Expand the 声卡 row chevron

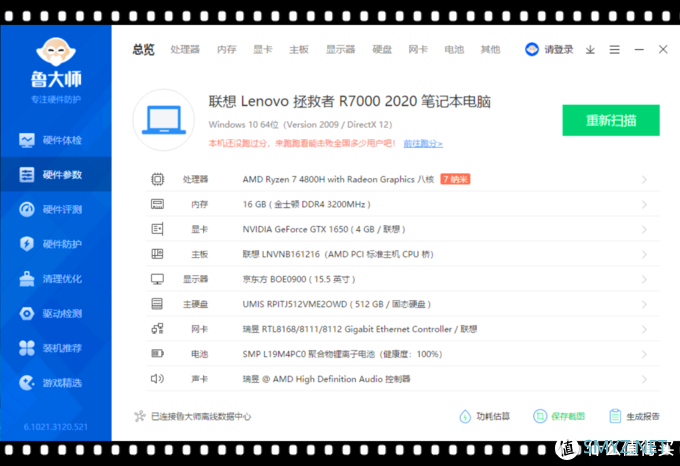tap(644, 379)
